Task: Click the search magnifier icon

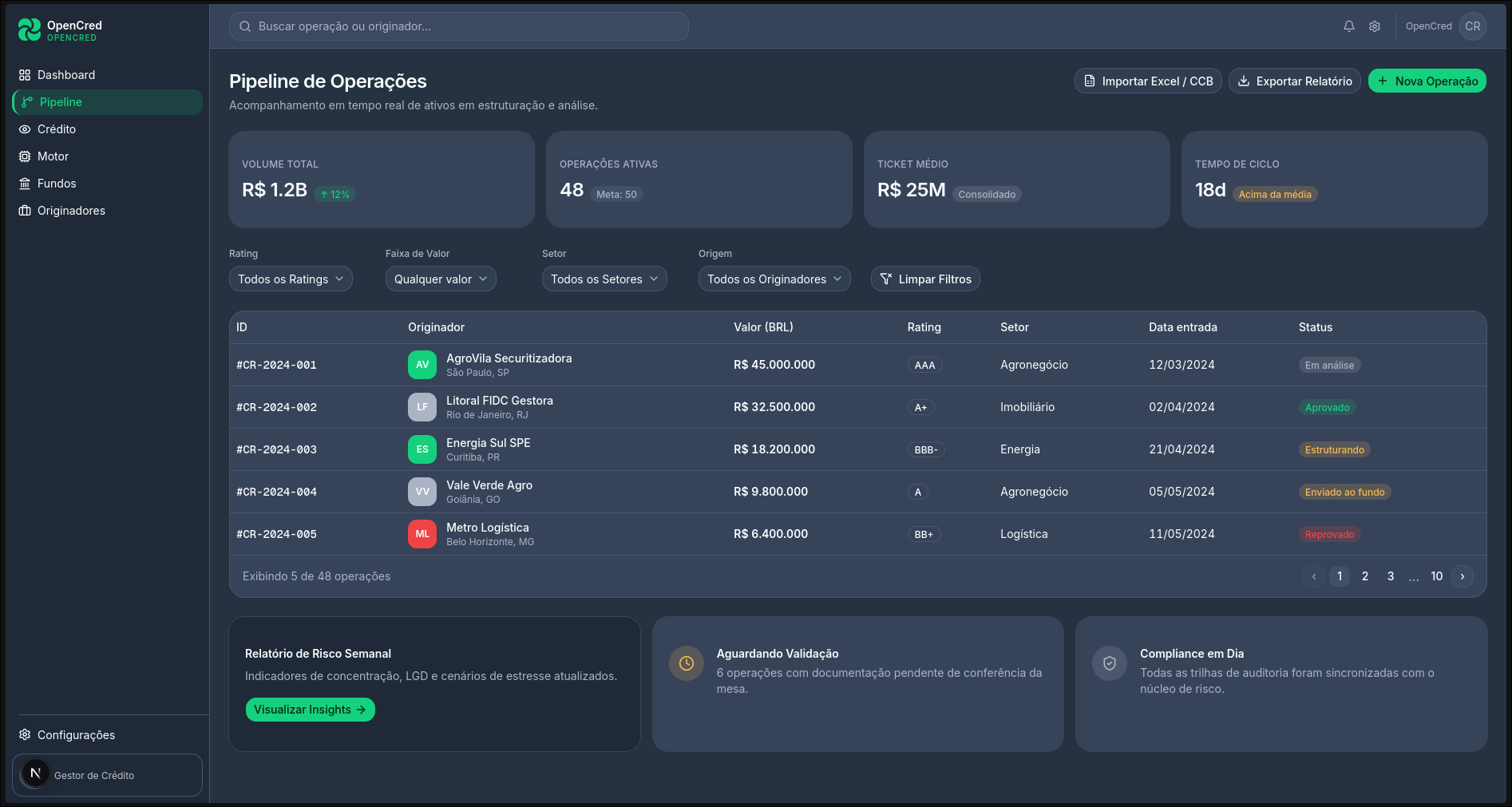Action: click(x=245, y=26)
